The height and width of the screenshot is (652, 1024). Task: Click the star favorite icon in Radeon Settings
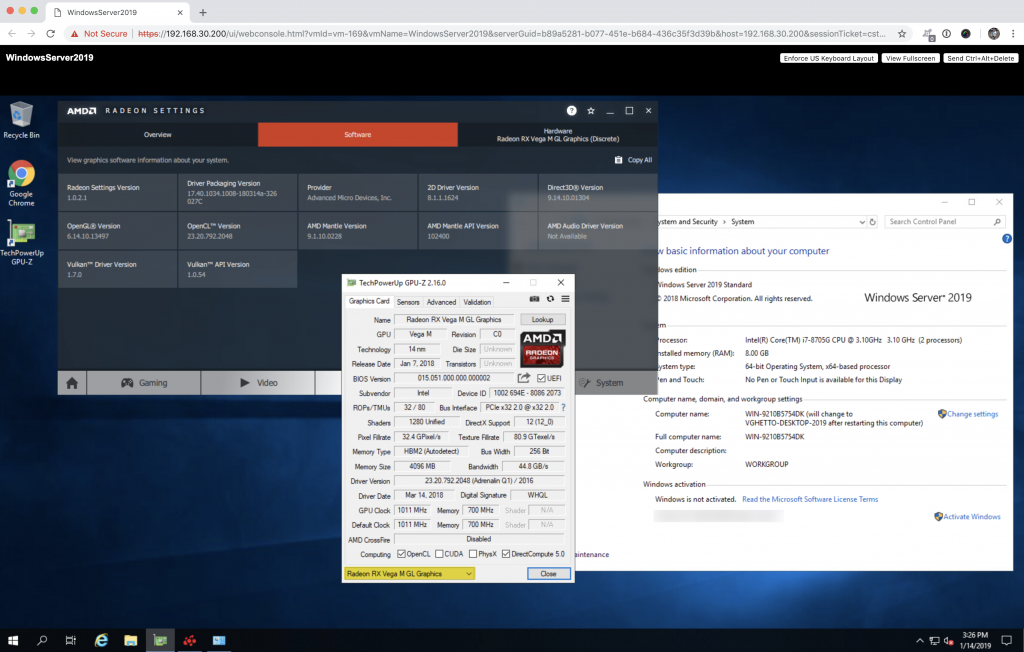[x=591, y=110]
